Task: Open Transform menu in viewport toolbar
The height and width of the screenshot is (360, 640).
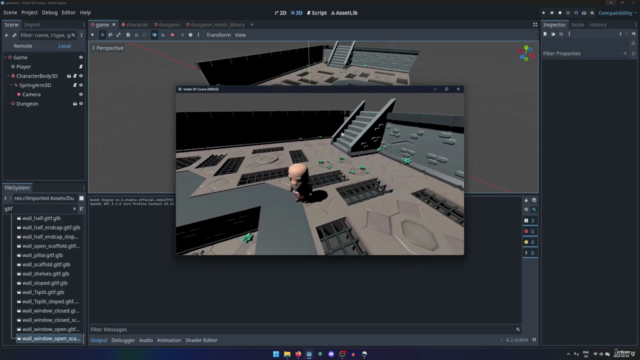Action: click(218, 35)
